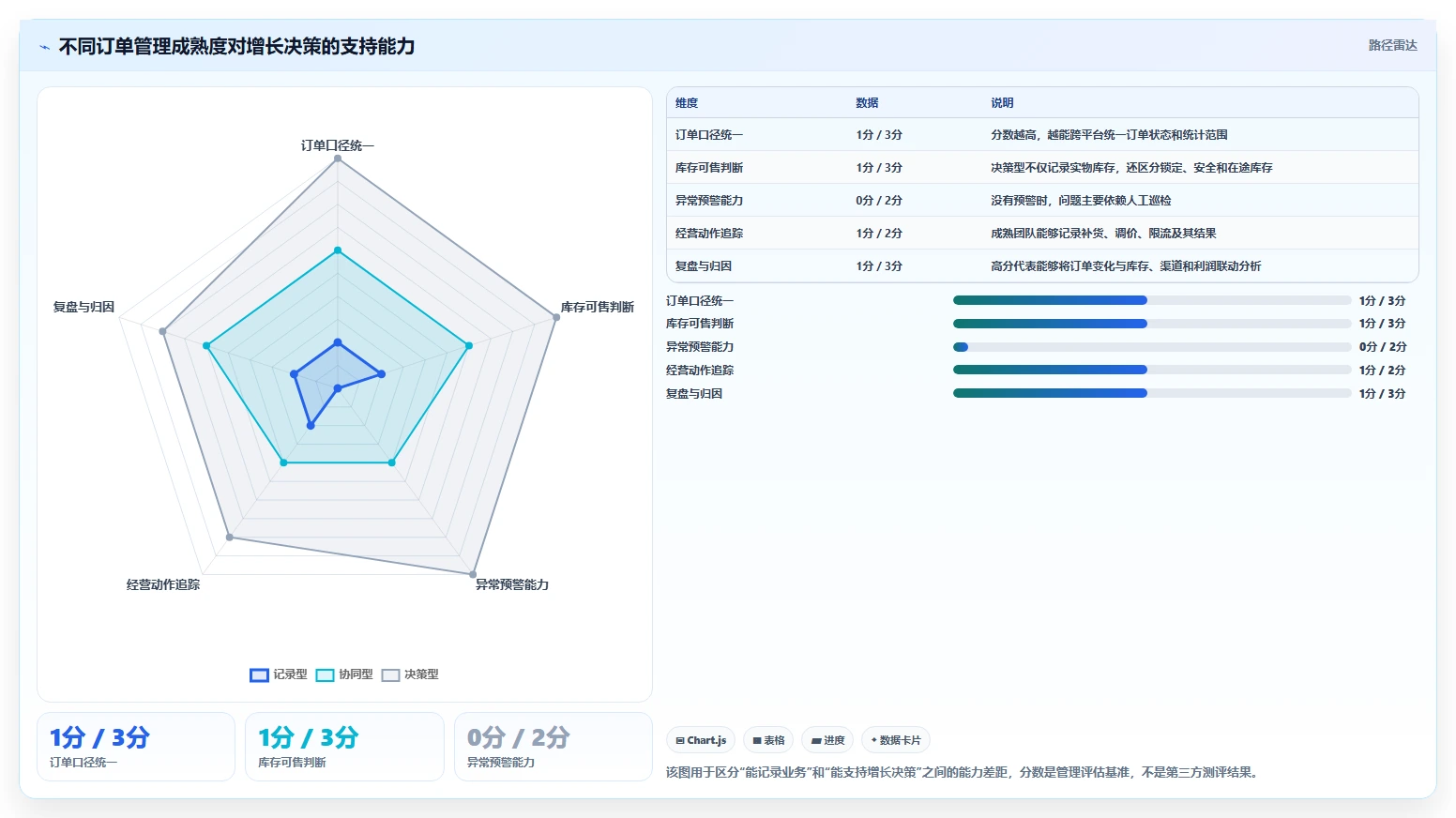
Task: Toggle the 决策型 legend item
Action: pos(410,674)
